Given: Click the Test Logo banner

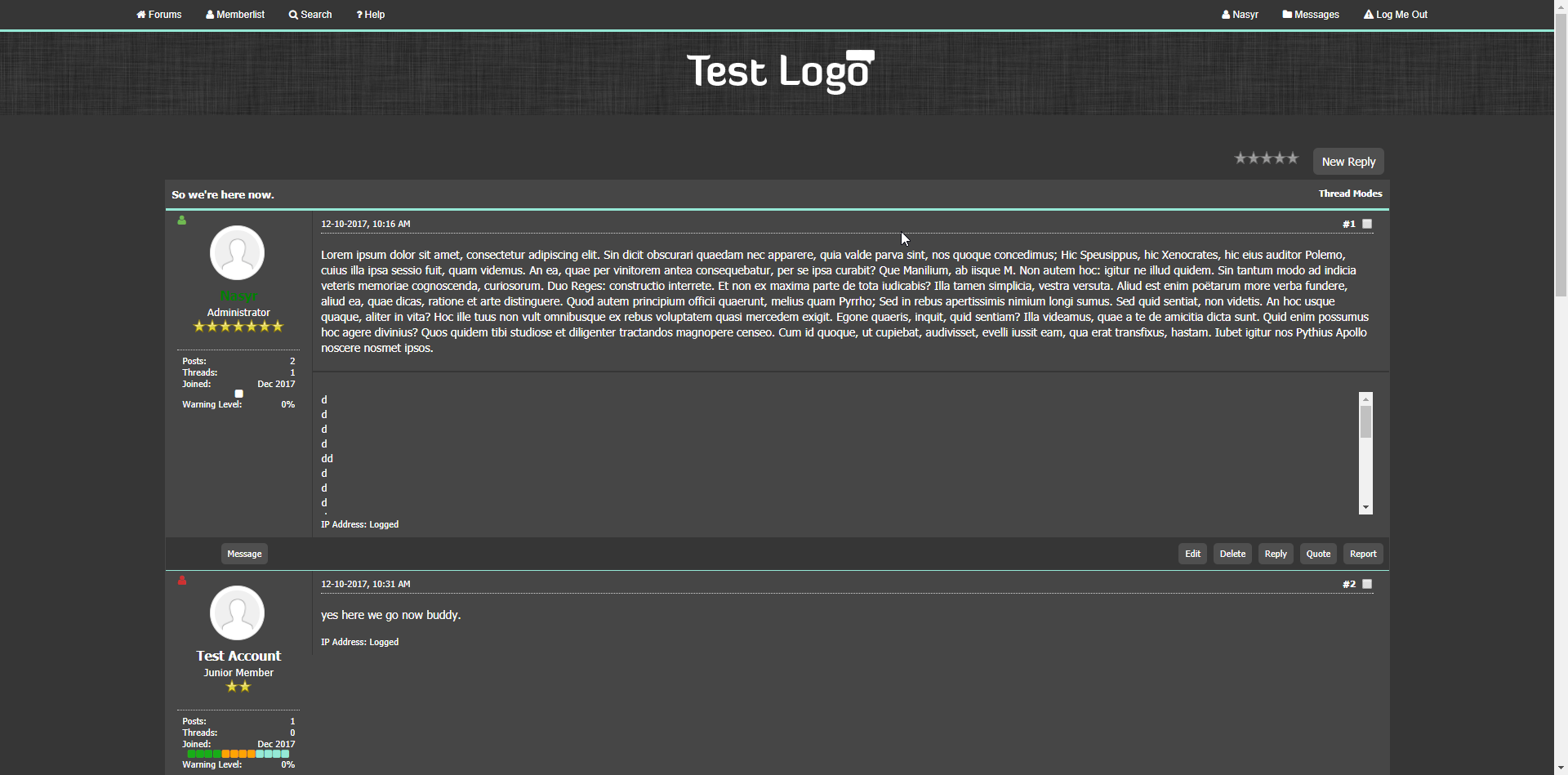Looking at the screenshot, I should (x=781, y=71).
